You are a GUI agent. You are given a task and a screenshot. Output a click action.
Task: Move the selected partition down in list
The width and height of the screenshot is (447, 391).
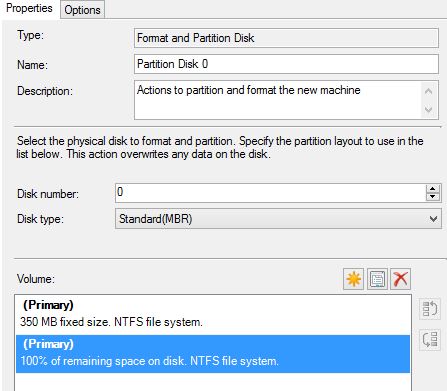[430, 340]
